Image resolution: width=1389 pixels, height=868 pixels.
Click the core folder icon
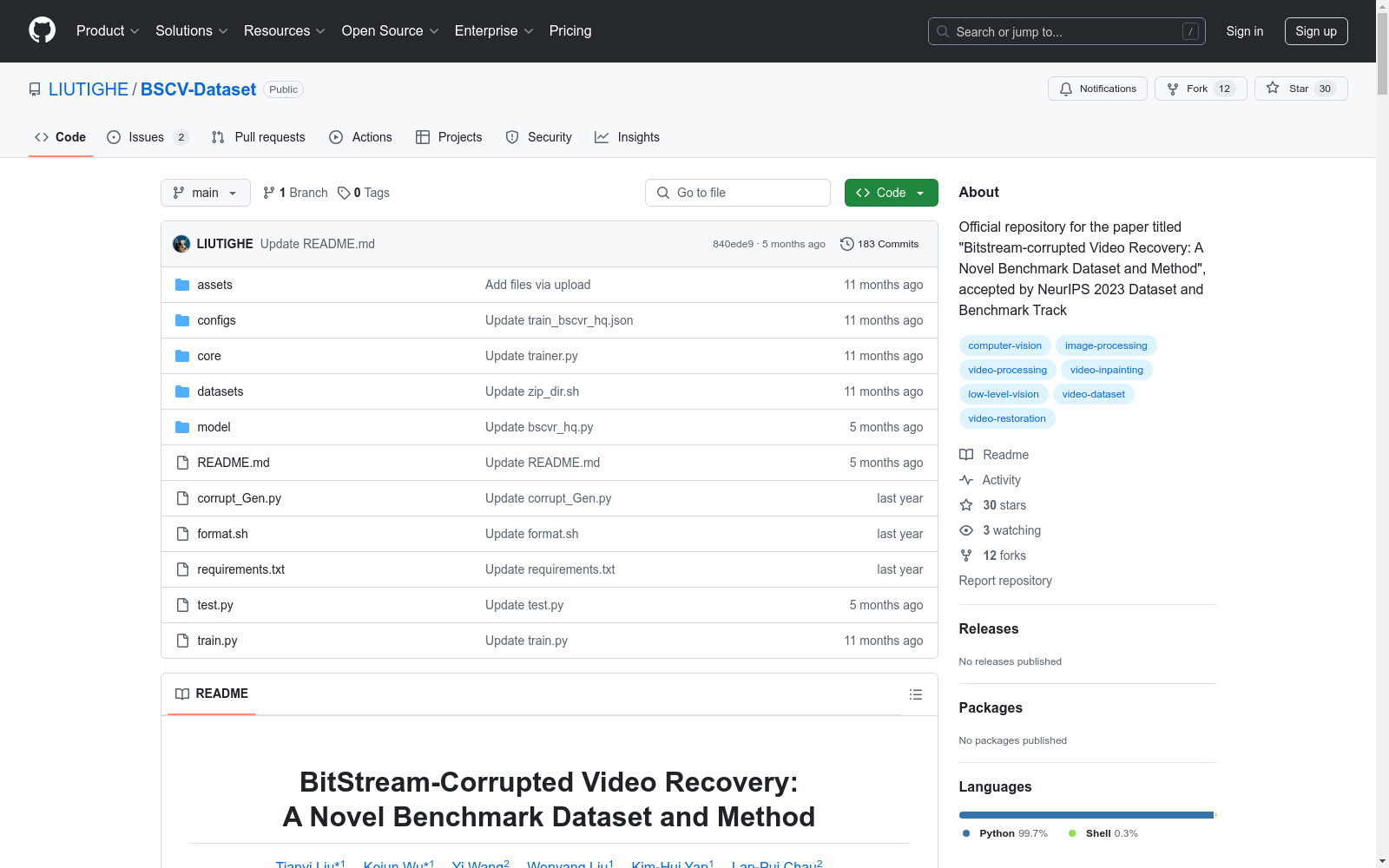pyautogui.click(x=182, y=356)
